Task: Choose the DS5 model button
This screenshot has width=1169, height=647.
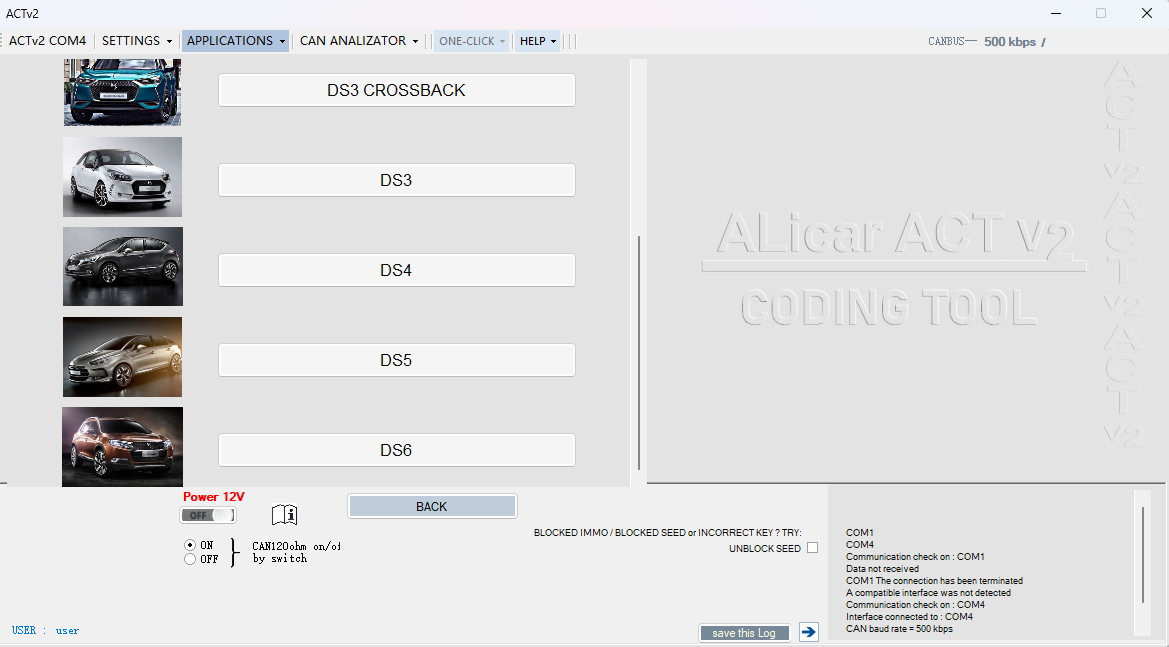Action: 396,359
